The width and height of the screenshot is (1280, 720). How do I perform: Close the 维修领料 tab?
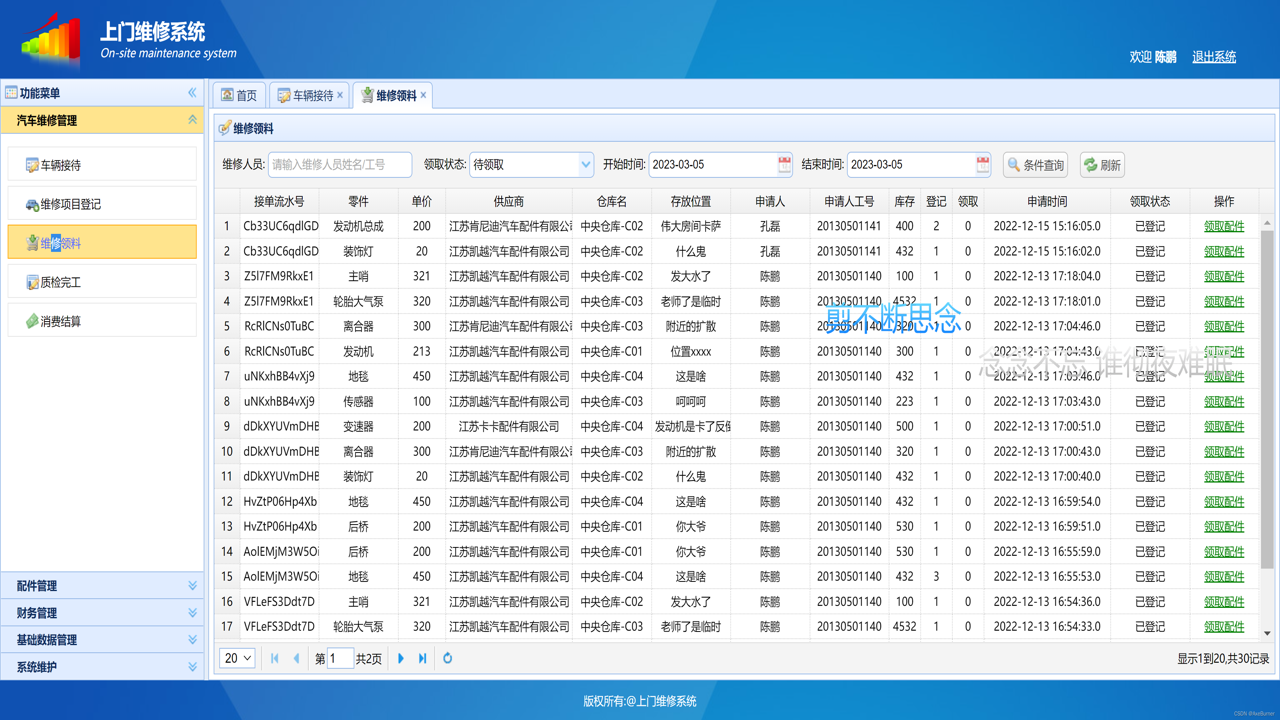423,96
